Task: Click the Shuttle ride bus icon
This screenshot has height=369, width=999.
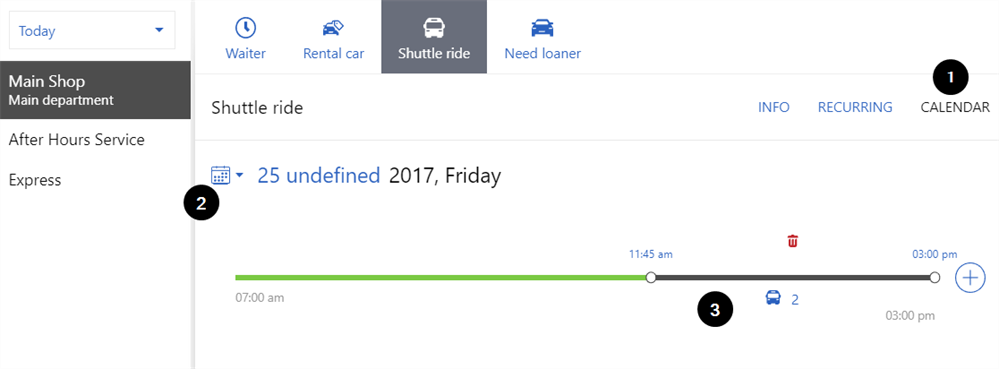Action: click(434, 28)
